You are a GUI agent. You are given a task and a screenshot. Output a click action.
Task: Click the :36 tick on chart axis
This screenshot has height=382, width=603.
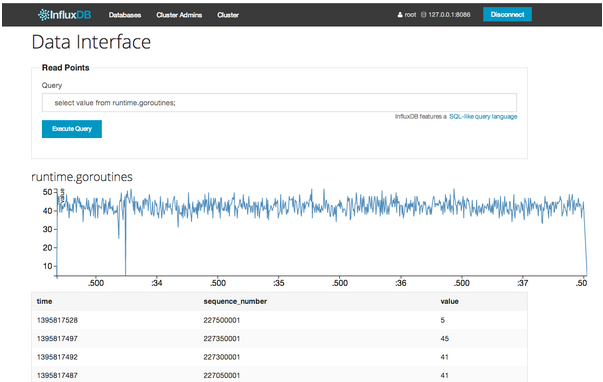[400, 283]
